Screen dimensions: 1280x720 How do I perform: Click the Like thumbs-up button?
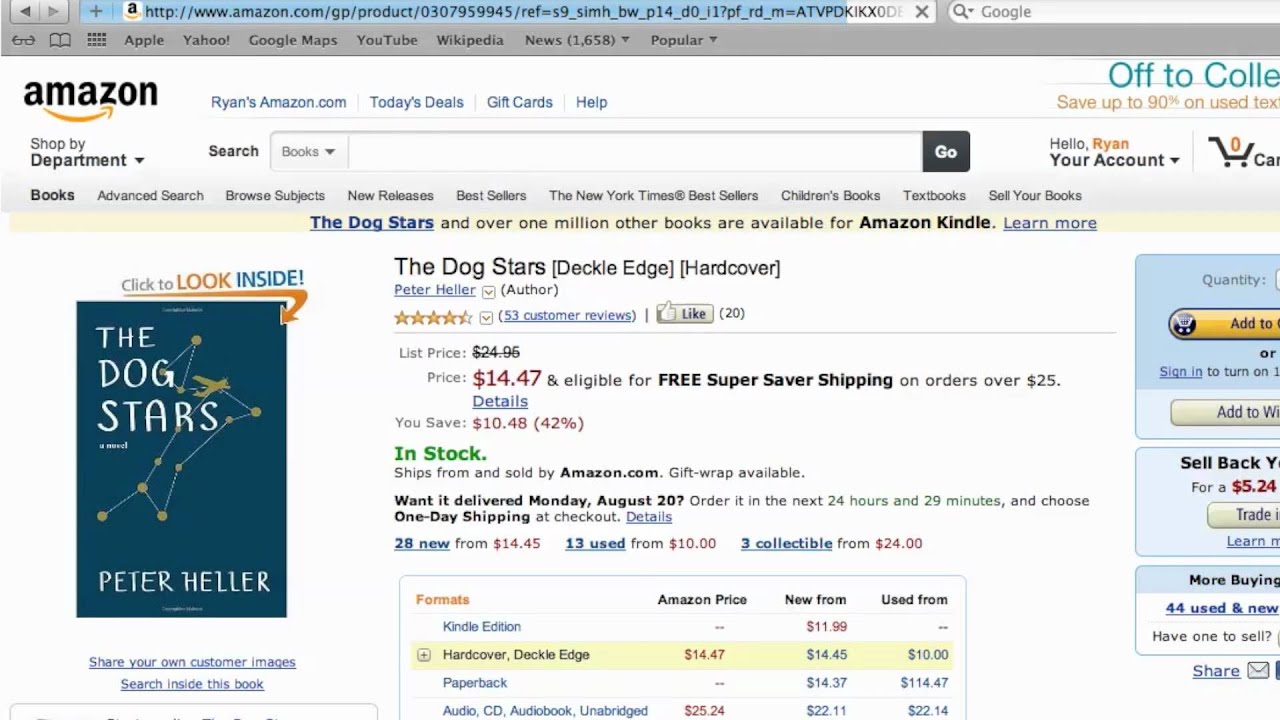point(684,314)
